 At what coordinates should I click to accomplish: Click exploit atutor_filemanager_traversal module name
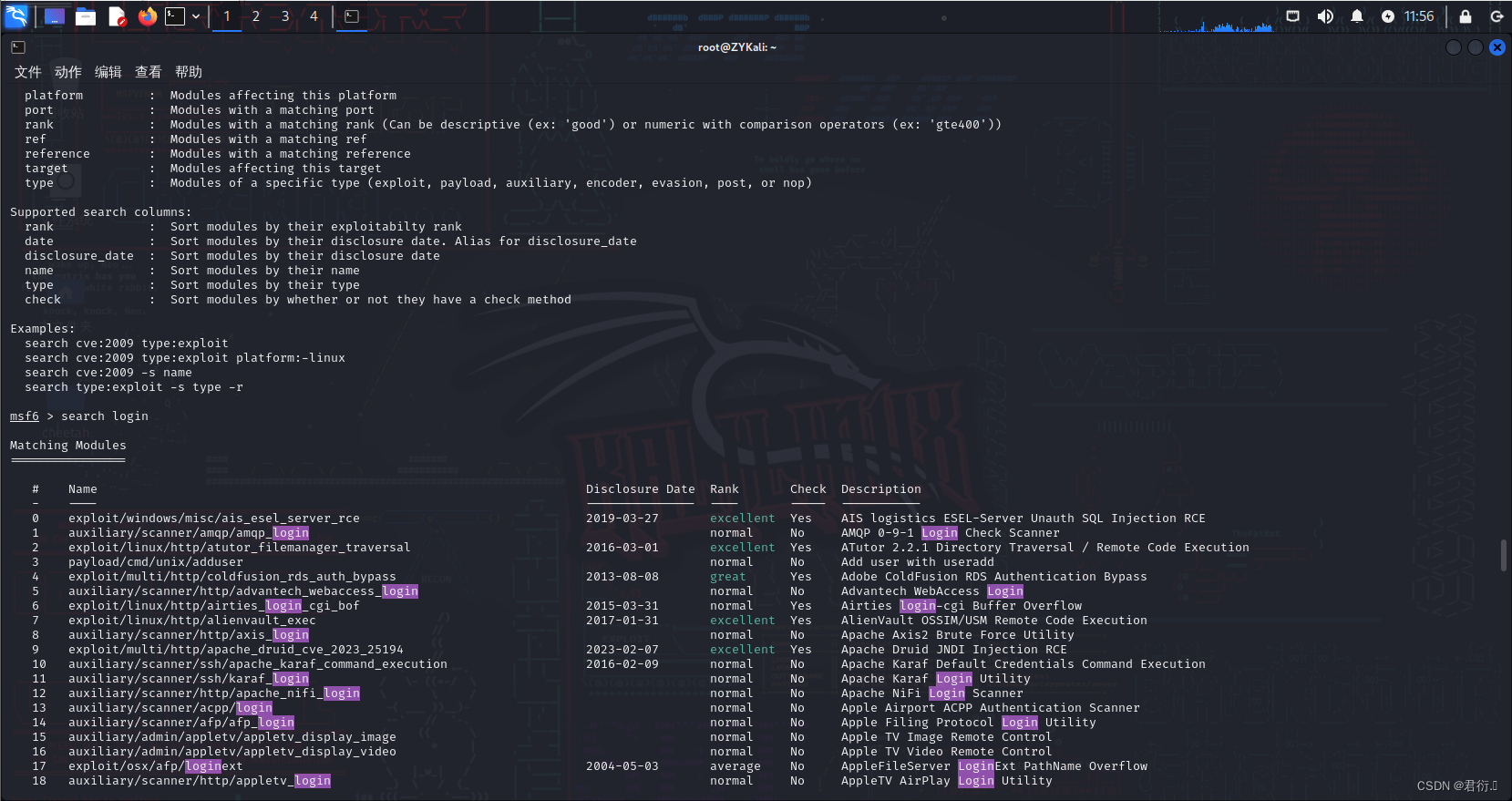pyautogui.click(x=240, y=548)
